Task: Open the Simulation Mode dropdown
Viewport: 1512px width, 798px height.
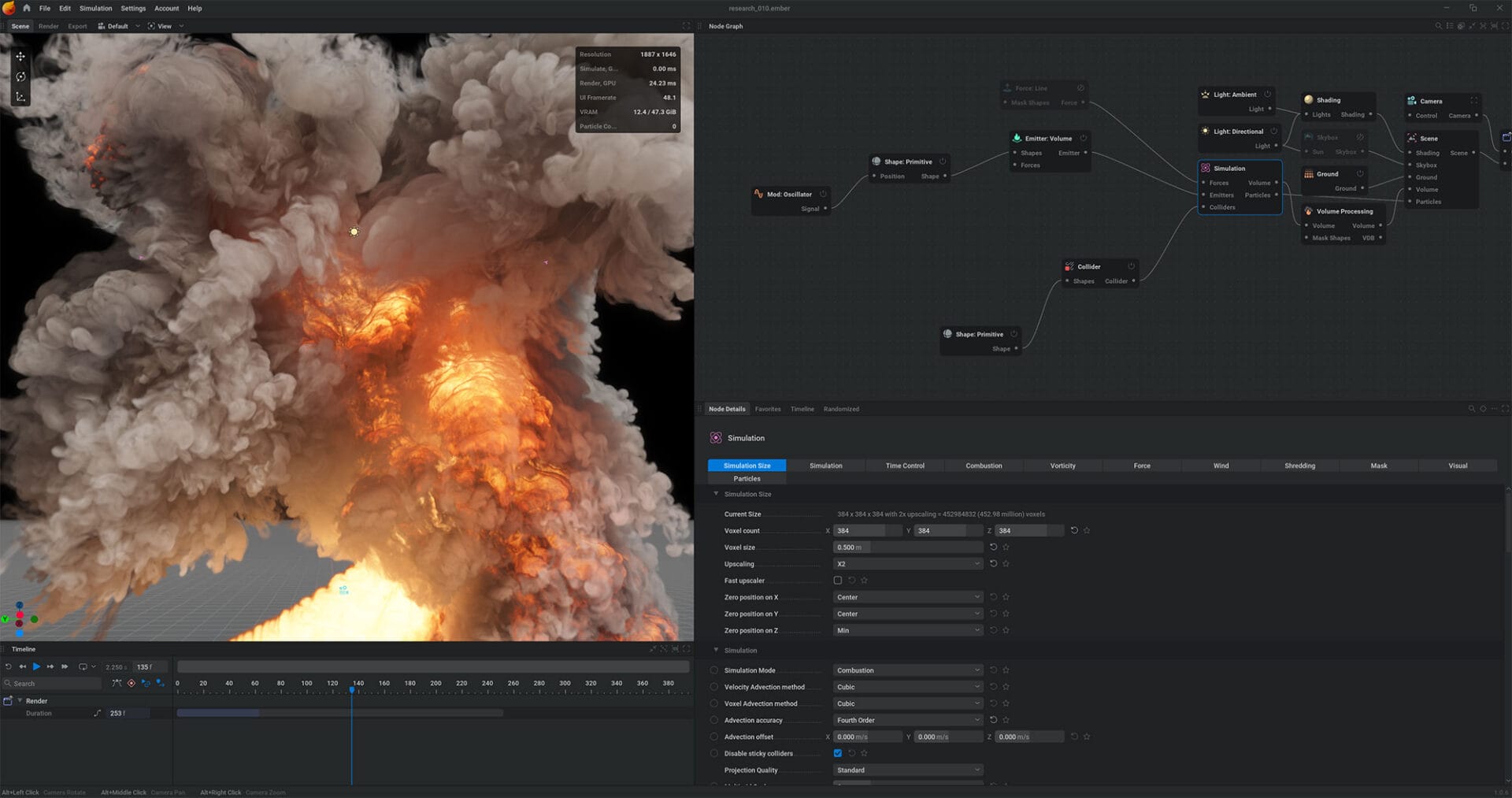Action: (908, 670)
